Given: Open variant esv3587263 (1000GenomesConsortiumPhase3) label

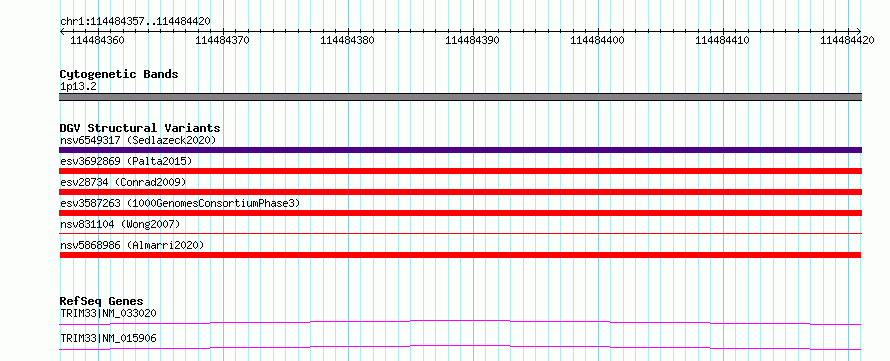Looking at the screenshot, I should click(180, 203).
